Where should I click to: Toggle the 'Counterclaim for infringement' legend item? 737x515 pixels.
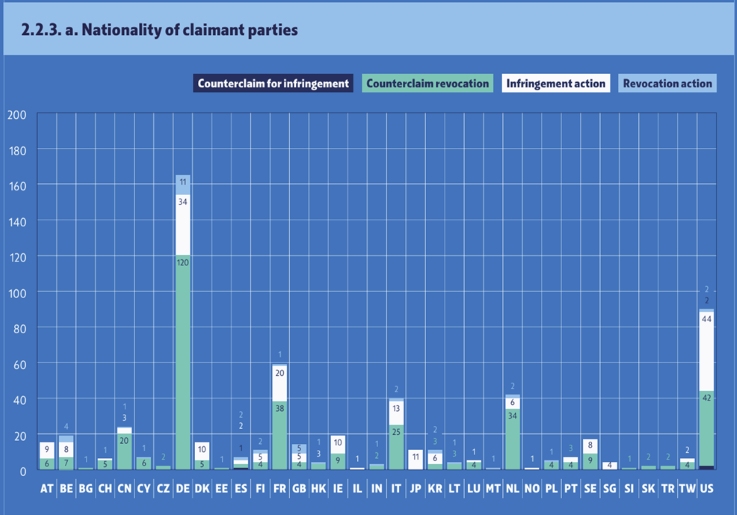click(273, 83)
